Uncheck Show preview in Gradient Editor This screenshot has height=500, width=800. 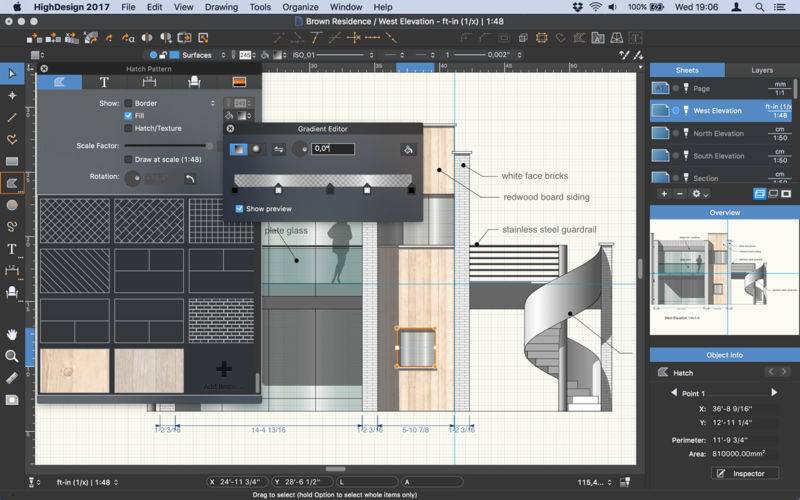239,209
